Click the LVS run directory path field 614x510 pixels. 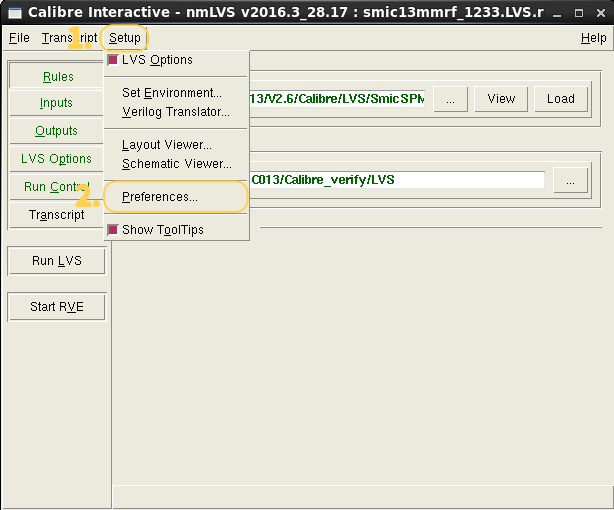coord(396,180)
